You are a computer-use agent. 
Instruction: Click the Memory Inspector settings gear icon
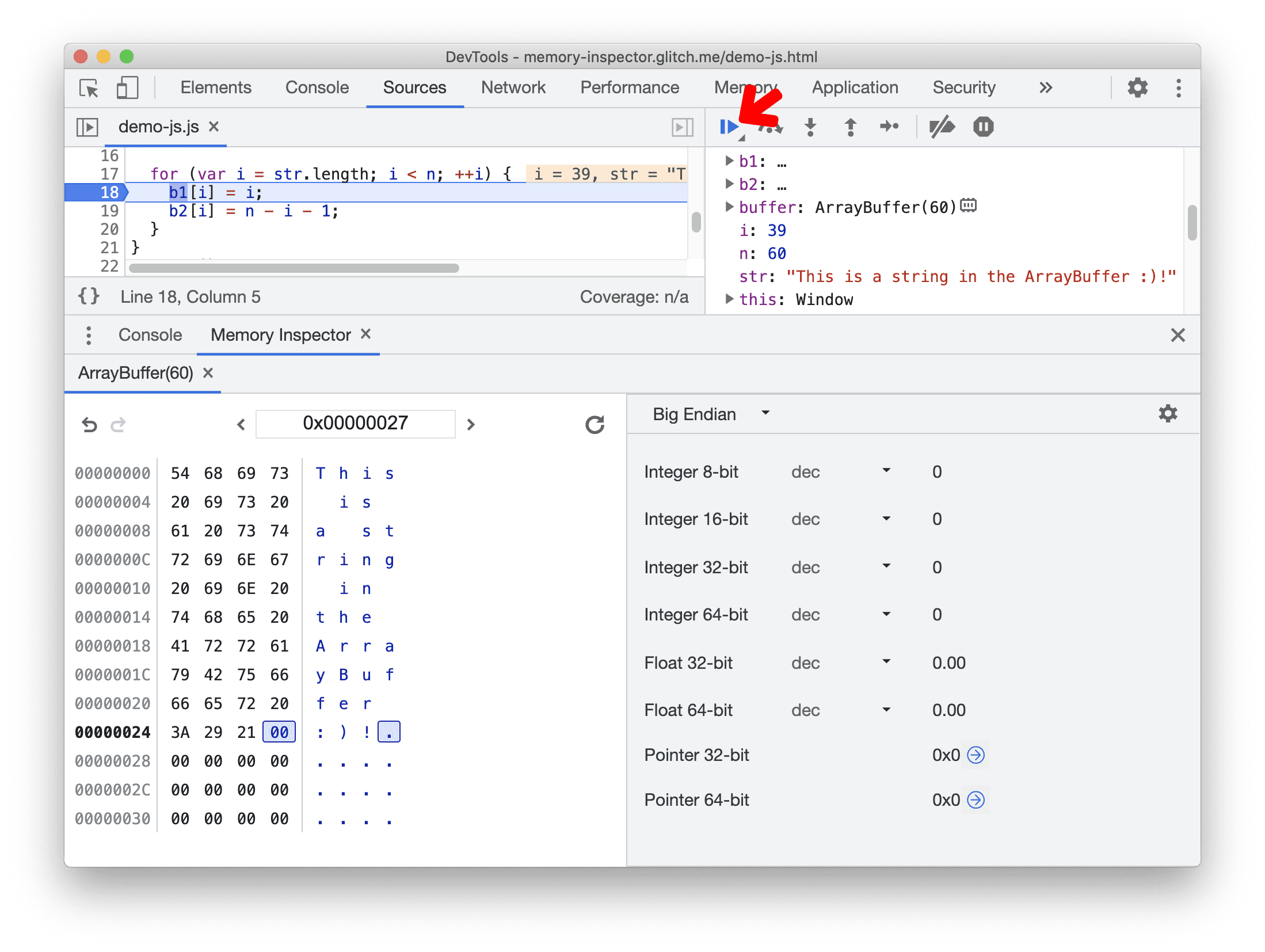tap(1167, 414)
